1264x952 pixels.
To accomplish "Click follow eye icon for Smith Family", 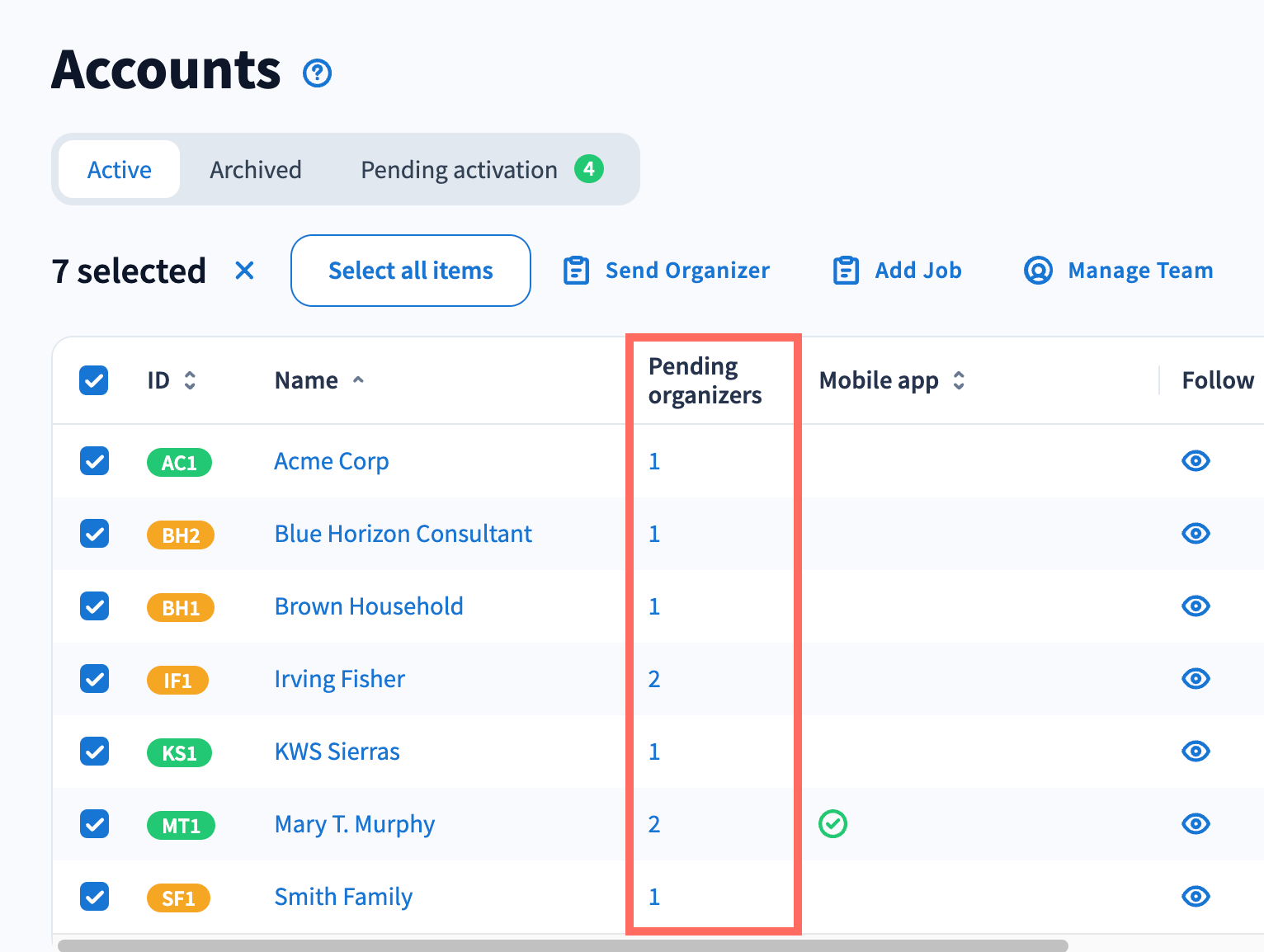I will click(x=1196, y=897).
